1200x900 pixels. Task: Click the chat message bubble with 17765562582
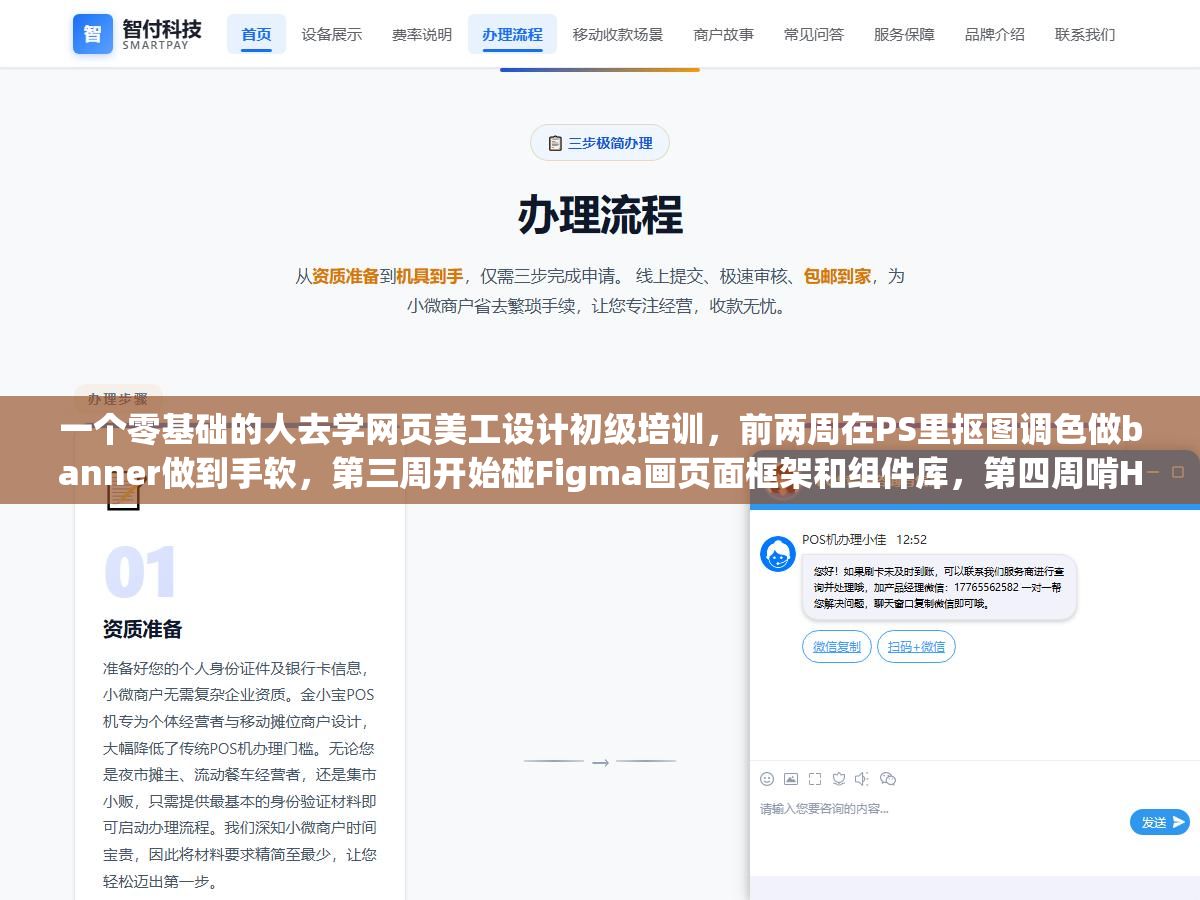tap(939, 587)
